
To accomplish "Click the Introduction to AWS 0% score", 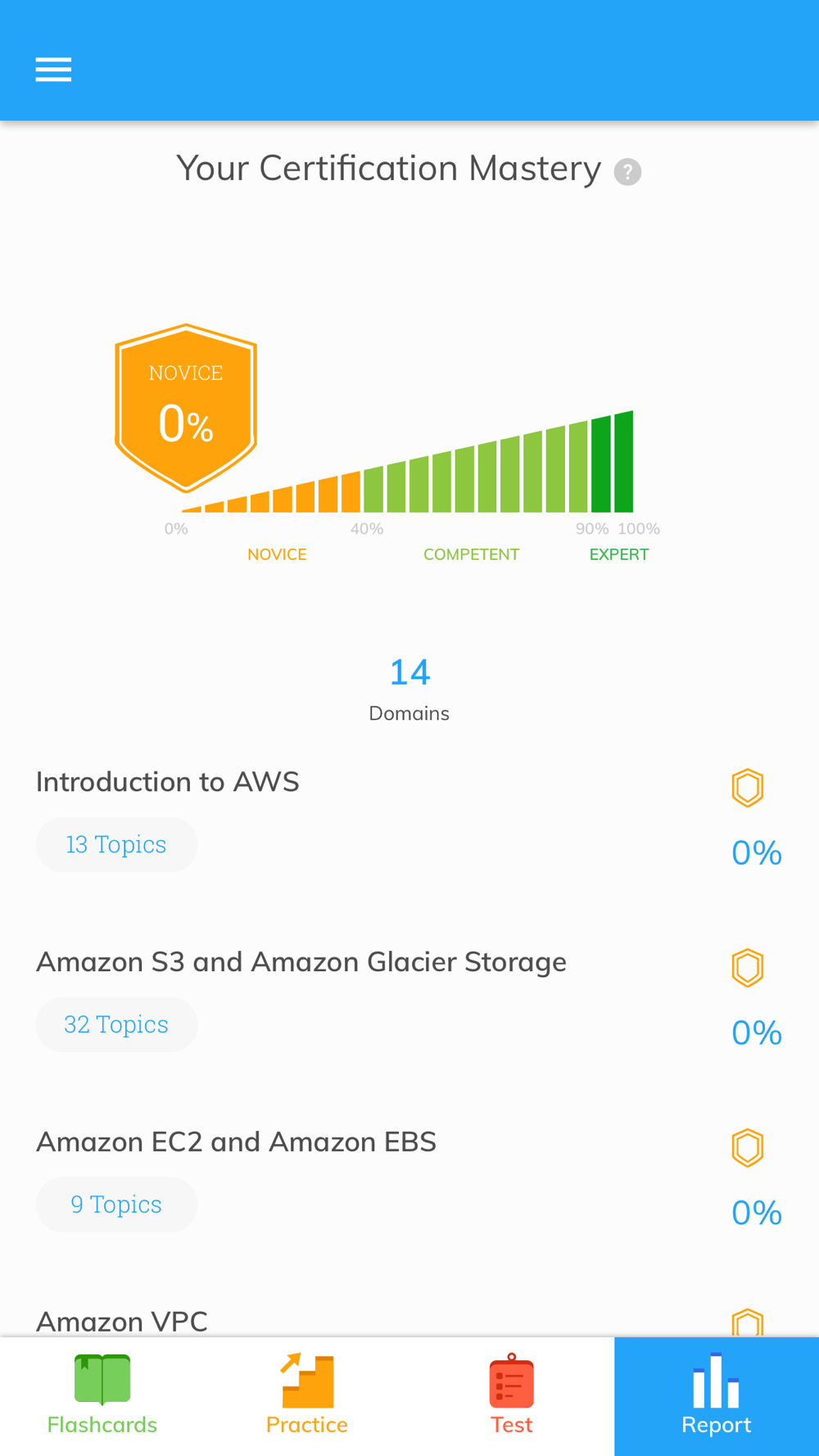I will coord(757,853).
